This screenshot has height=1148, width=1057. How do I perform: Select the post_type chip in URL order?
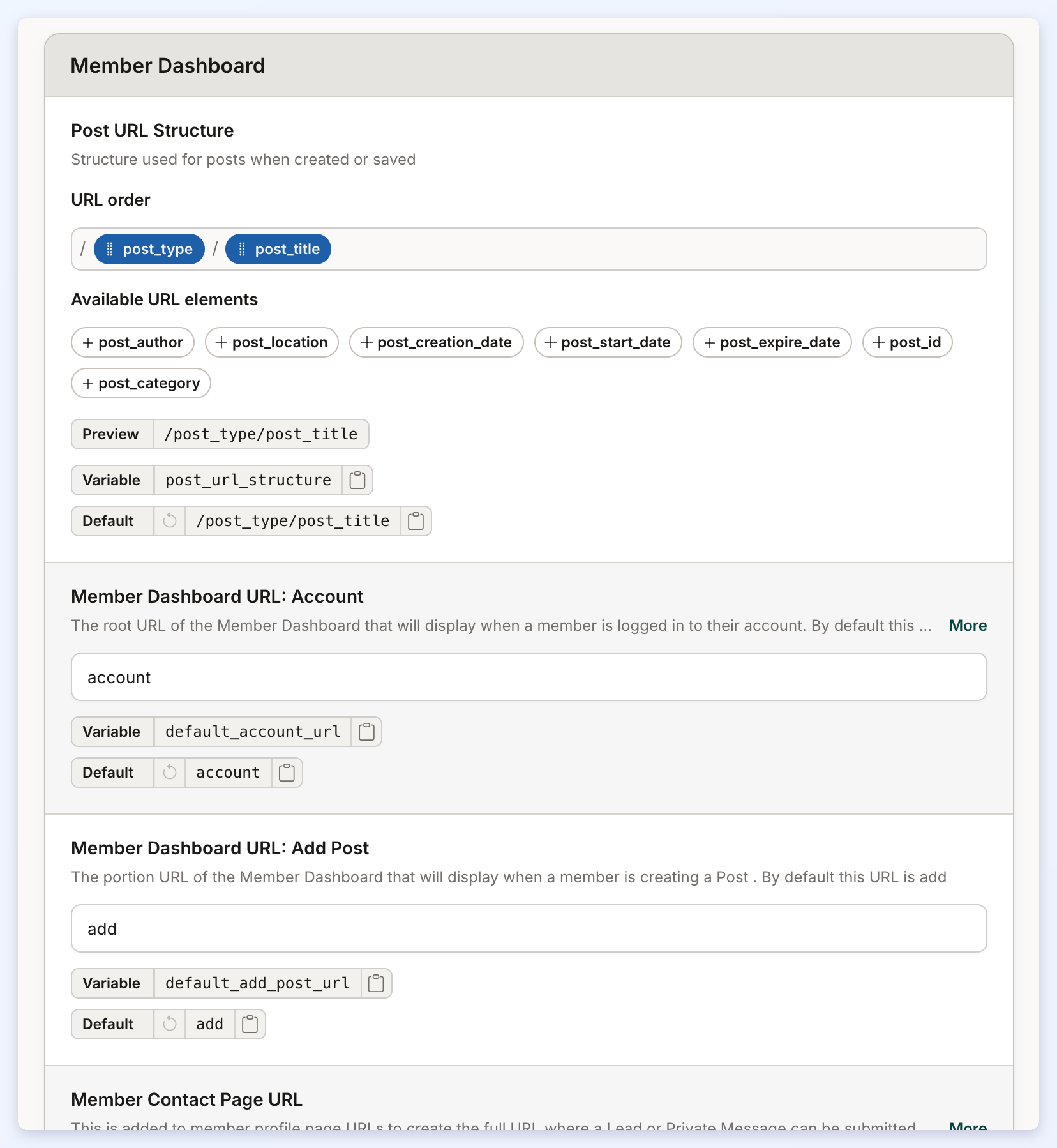pos(149,249)
